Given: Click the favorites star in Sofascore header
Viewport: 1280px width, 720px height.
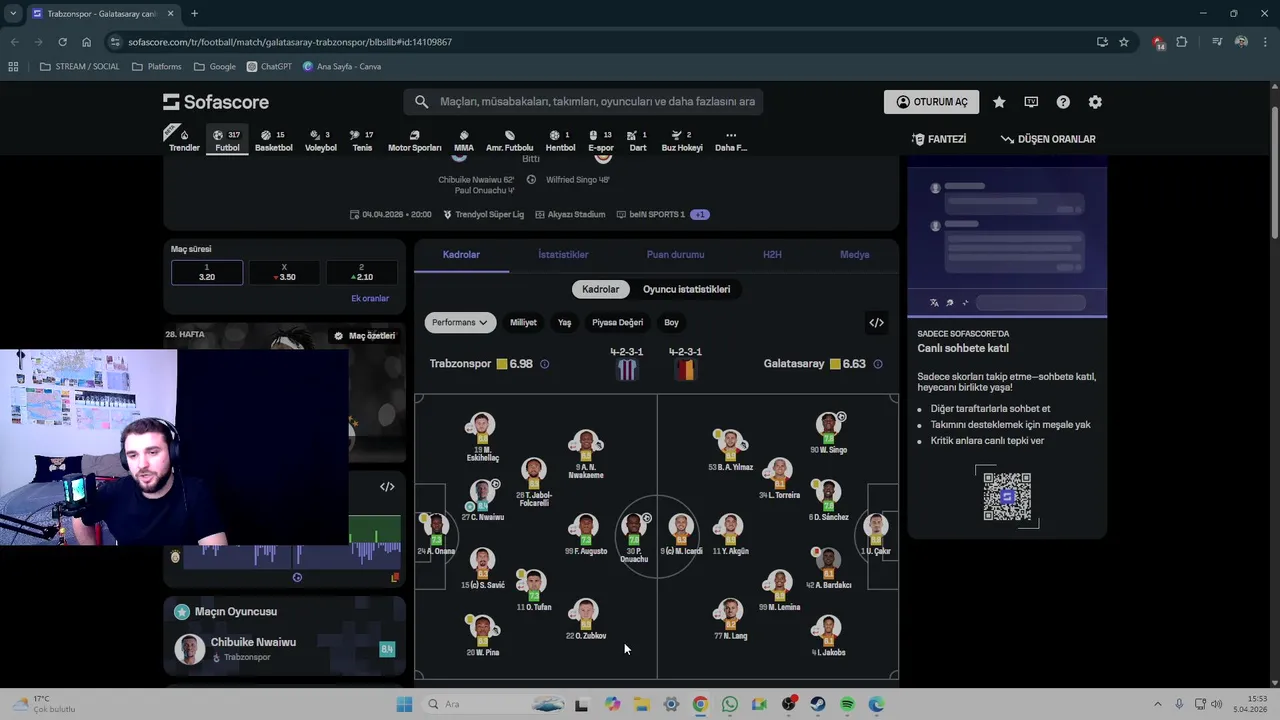Looking at the screenshot, I should point(999,102).
